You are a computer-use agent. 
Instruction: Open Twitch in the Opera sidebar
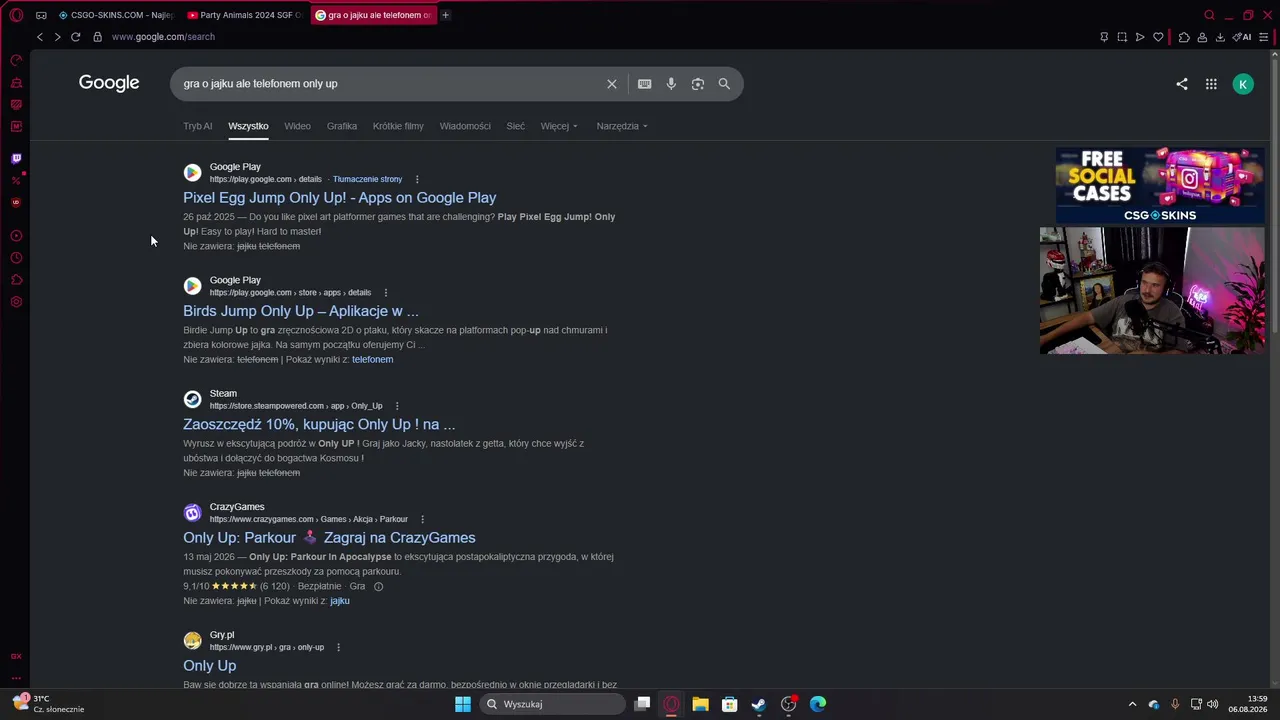coord(16,158)
